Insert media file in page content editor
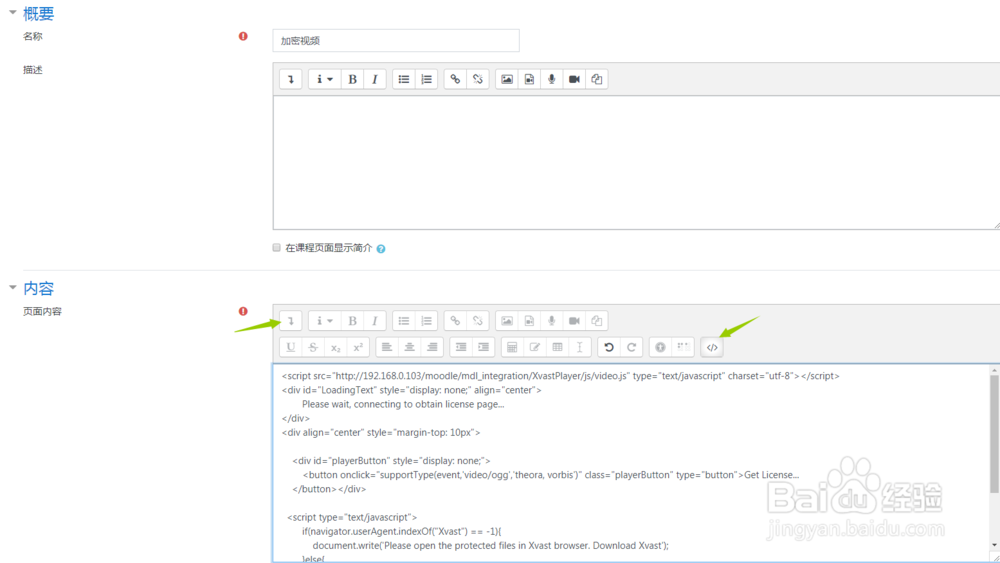Viewport: 1000px width, 563px height. (x=529, y=321)
